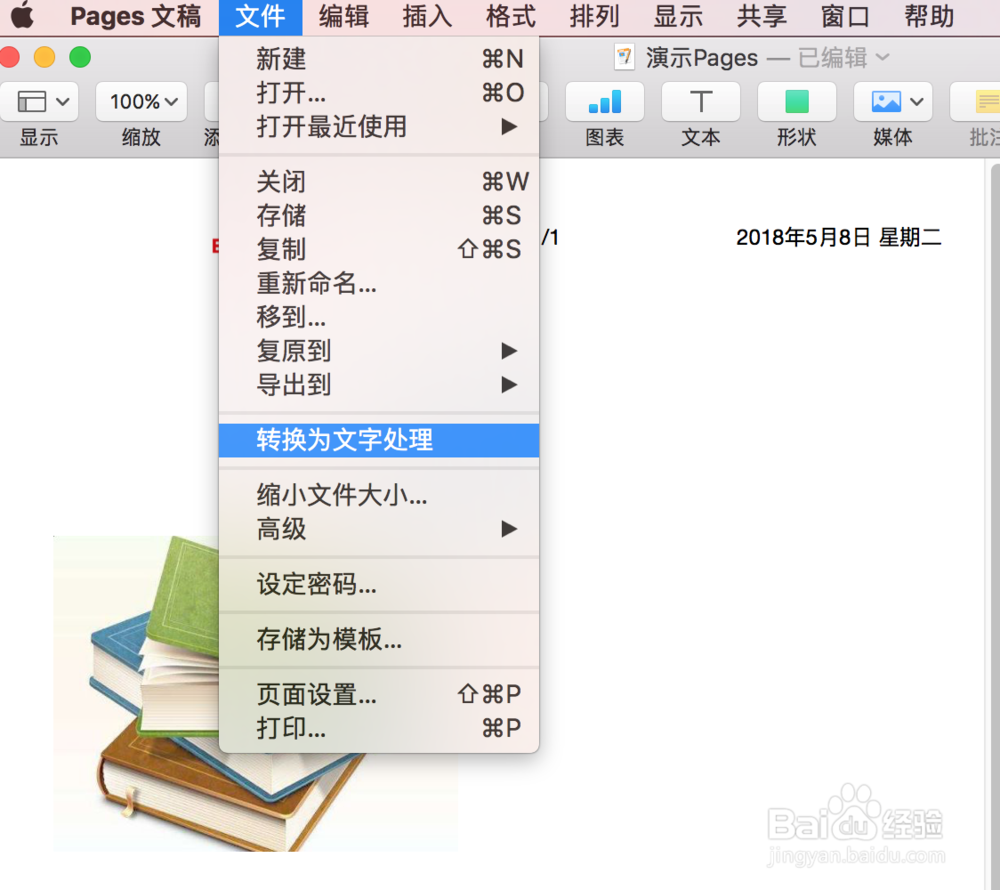This screenshot has height=890, width=1000.
Task: Open the 格式 menu
Action: tap(511, 16)
